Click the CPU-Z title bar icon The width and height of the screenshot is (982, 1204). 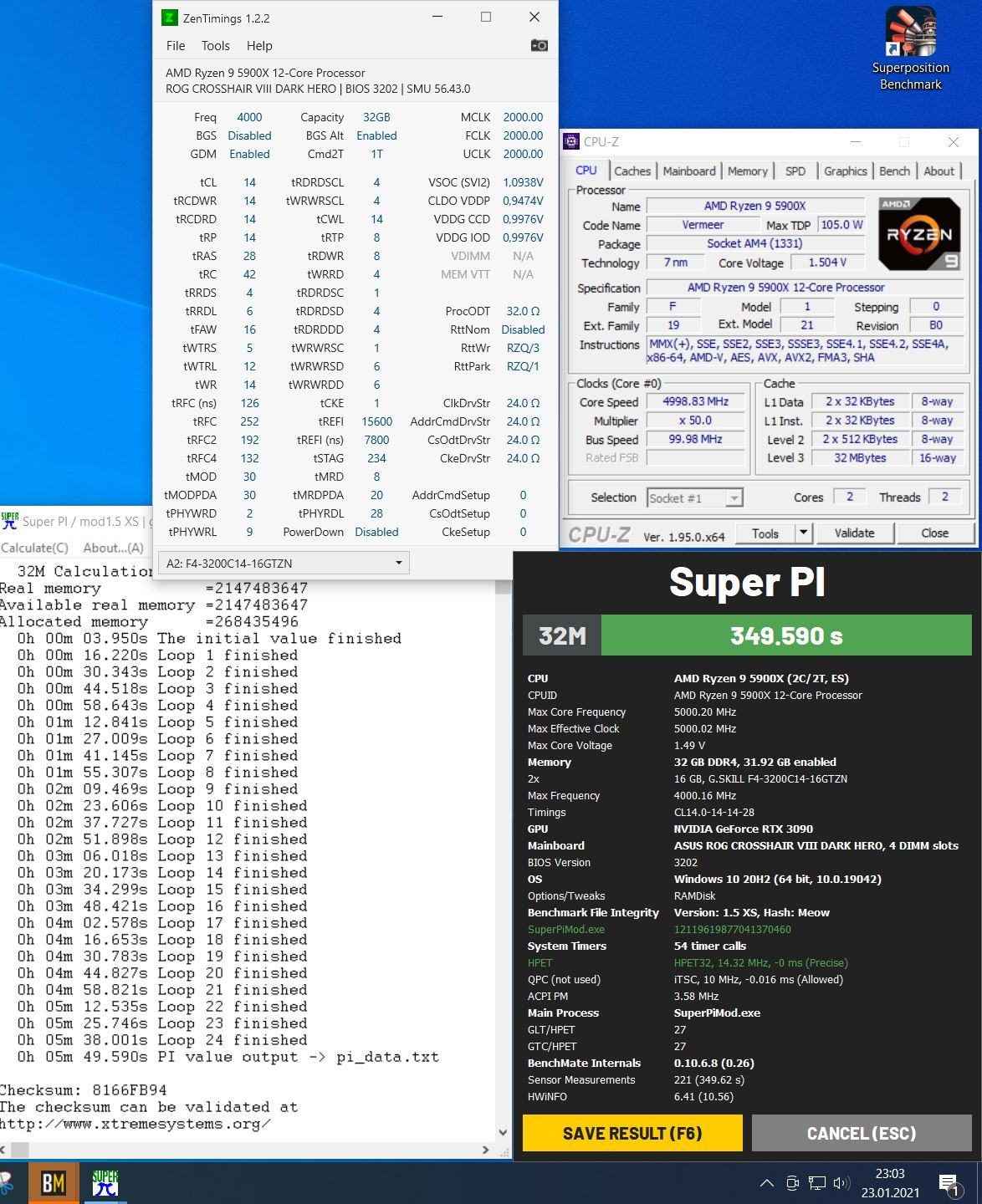pos(571,142)
